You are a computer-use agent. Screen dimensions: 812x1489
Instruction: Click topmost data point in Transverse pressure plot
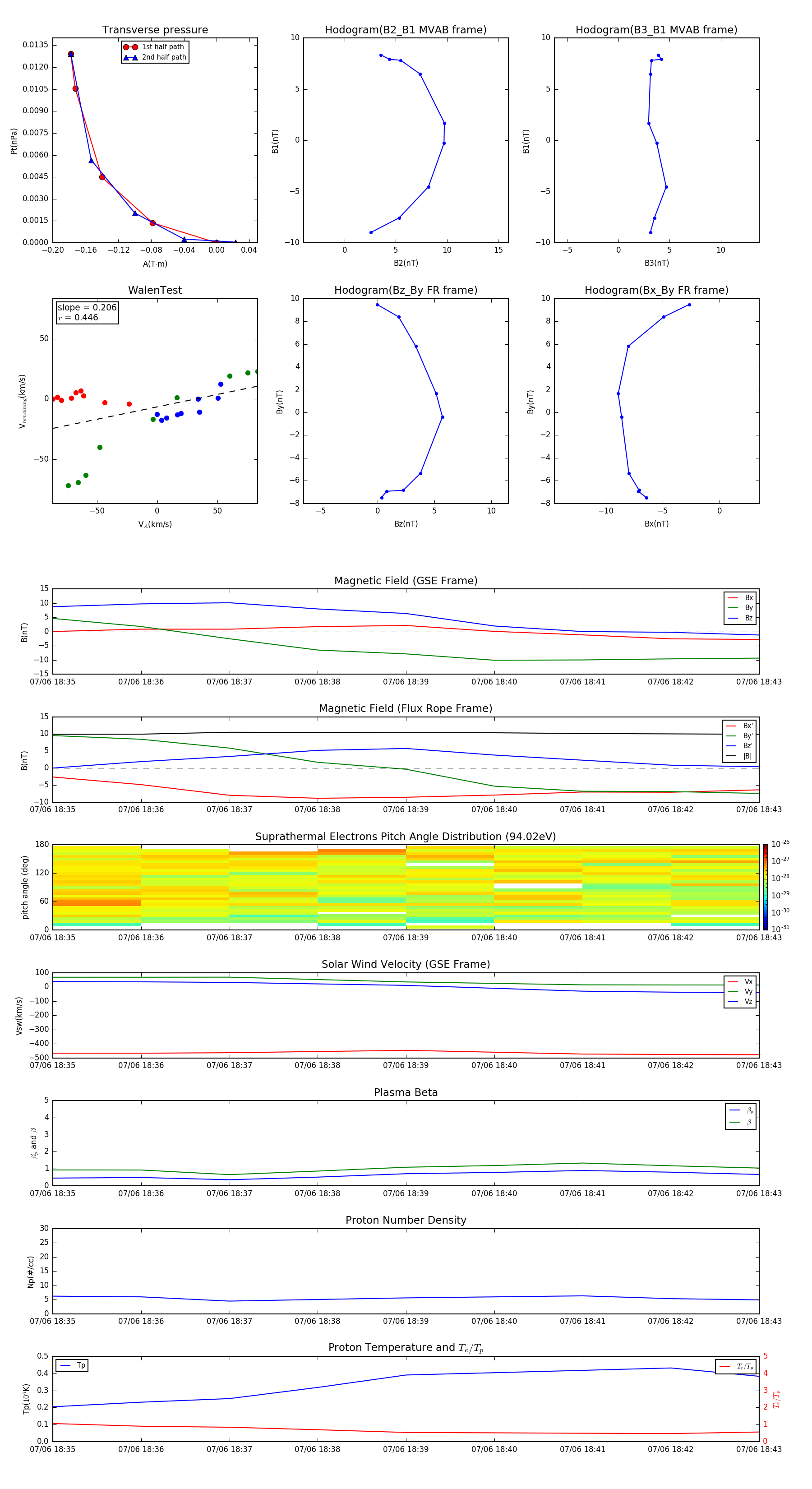point(71,54)
